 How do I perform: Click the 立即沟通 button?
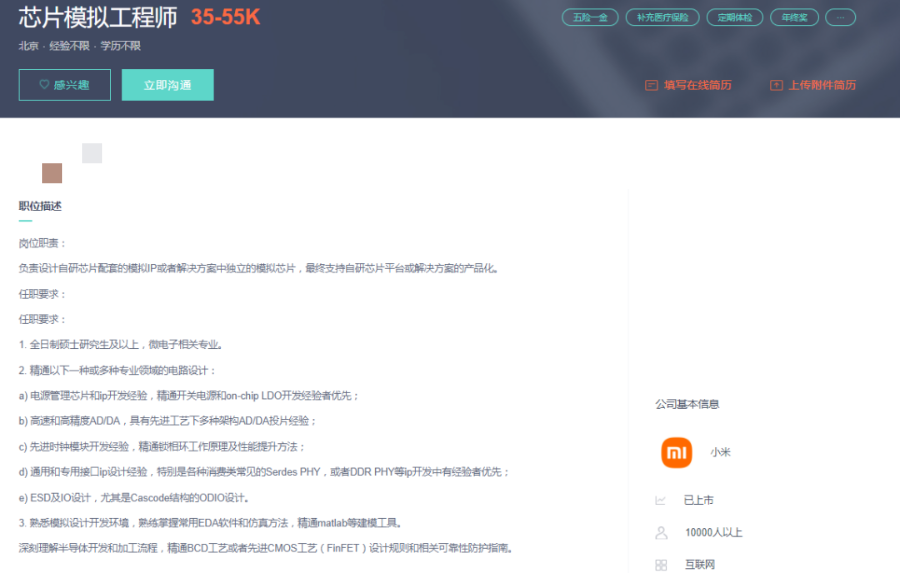click(168, 85)
